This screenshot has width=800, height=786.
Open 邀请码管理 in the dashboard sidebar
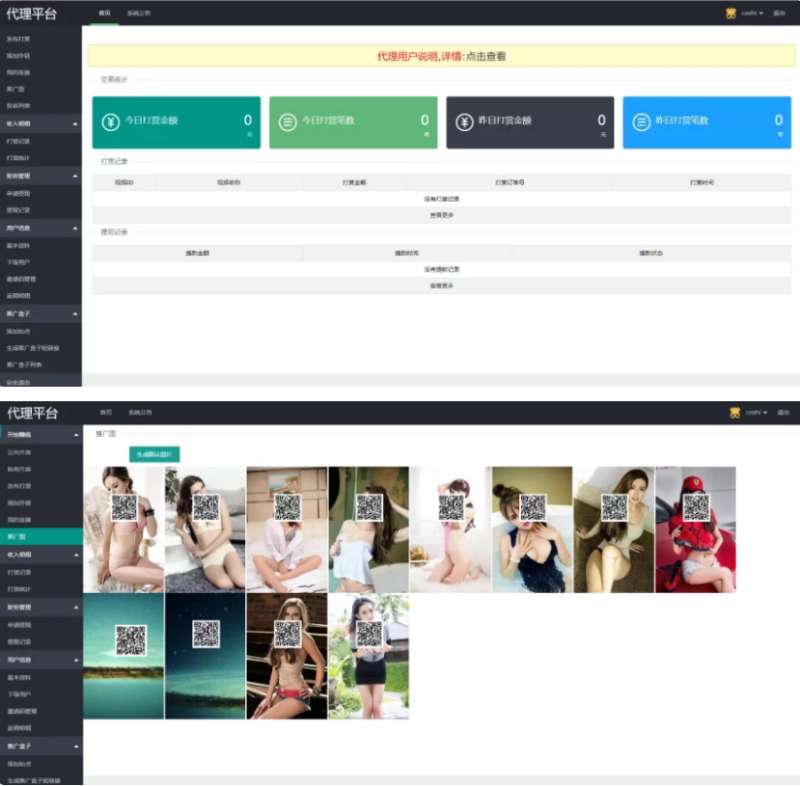(x=21, y=279)
